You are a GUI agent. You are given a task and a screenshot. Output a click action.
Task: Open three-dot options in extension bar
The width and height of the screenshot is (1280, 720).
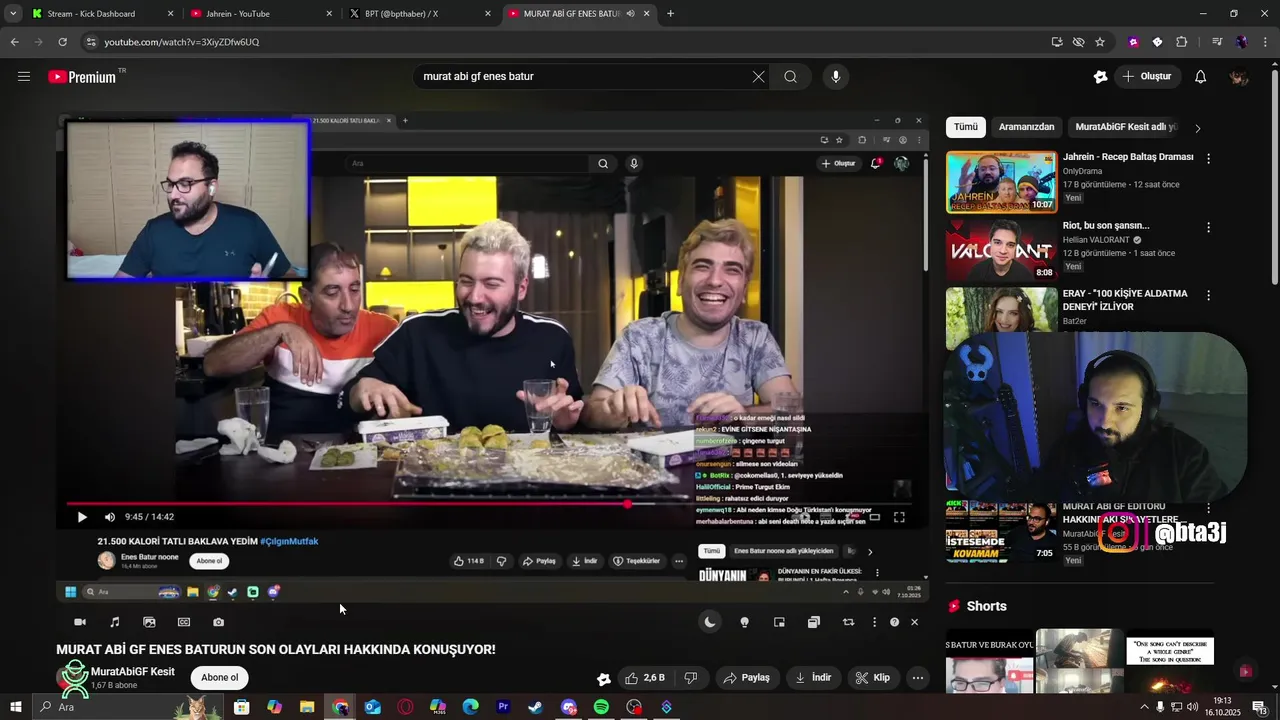tap(874, 622)
